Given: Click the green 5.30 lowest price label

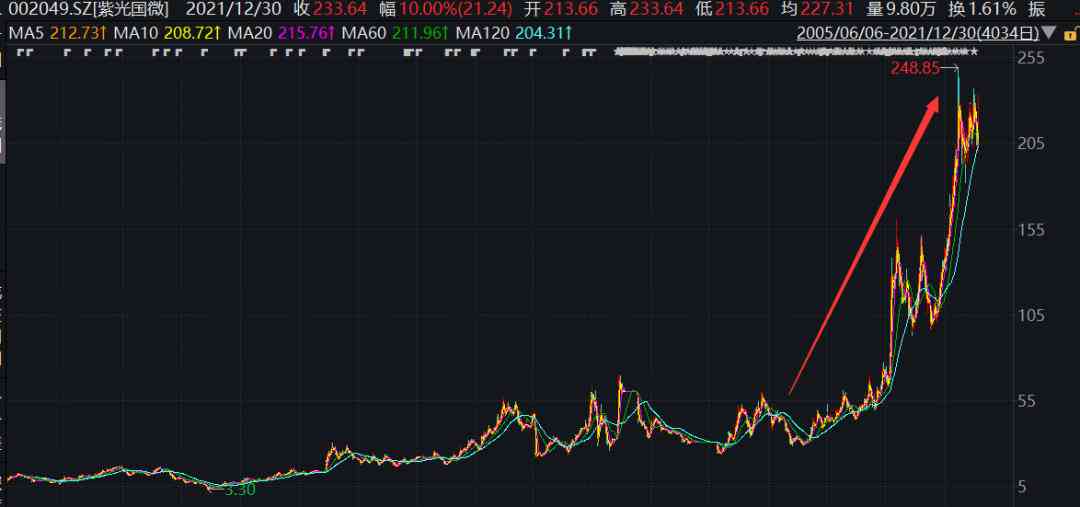Looking at the screenshot, I should tap(240, 490).
